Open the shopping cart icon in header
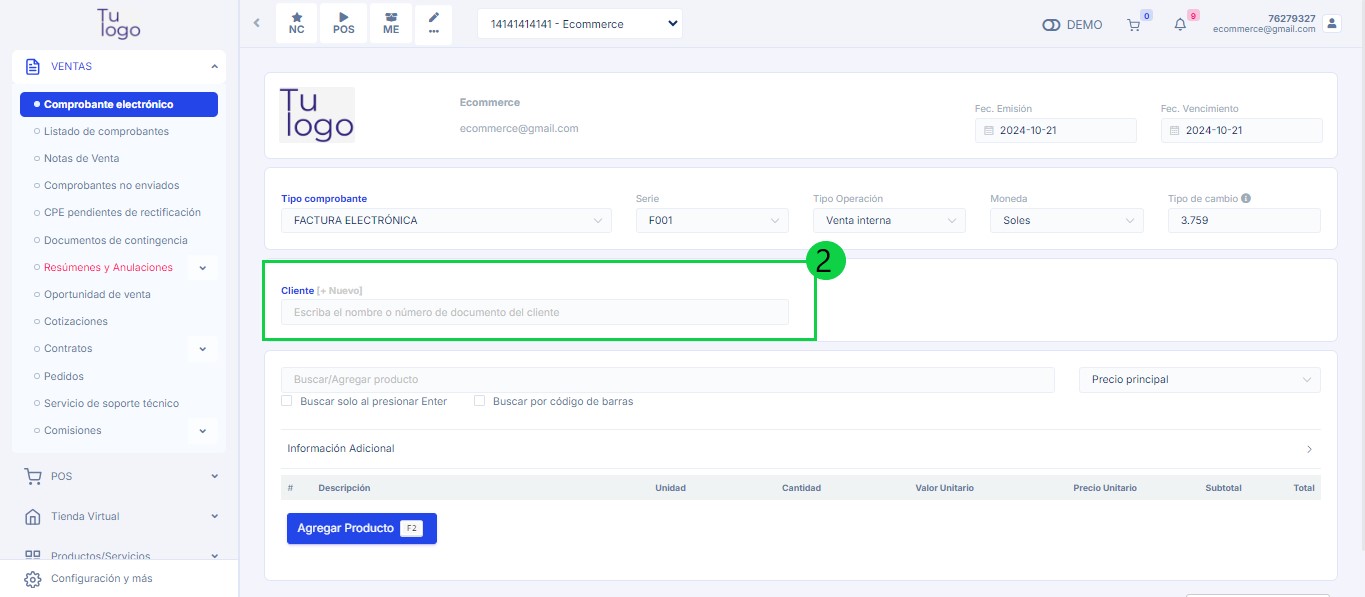 point(1134,25)
